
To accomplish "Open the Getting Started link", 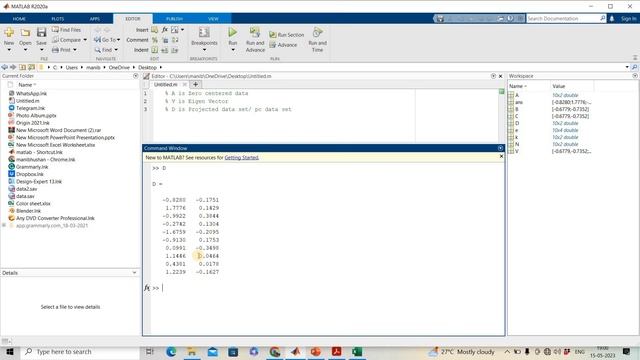I will tap(241, 157).
